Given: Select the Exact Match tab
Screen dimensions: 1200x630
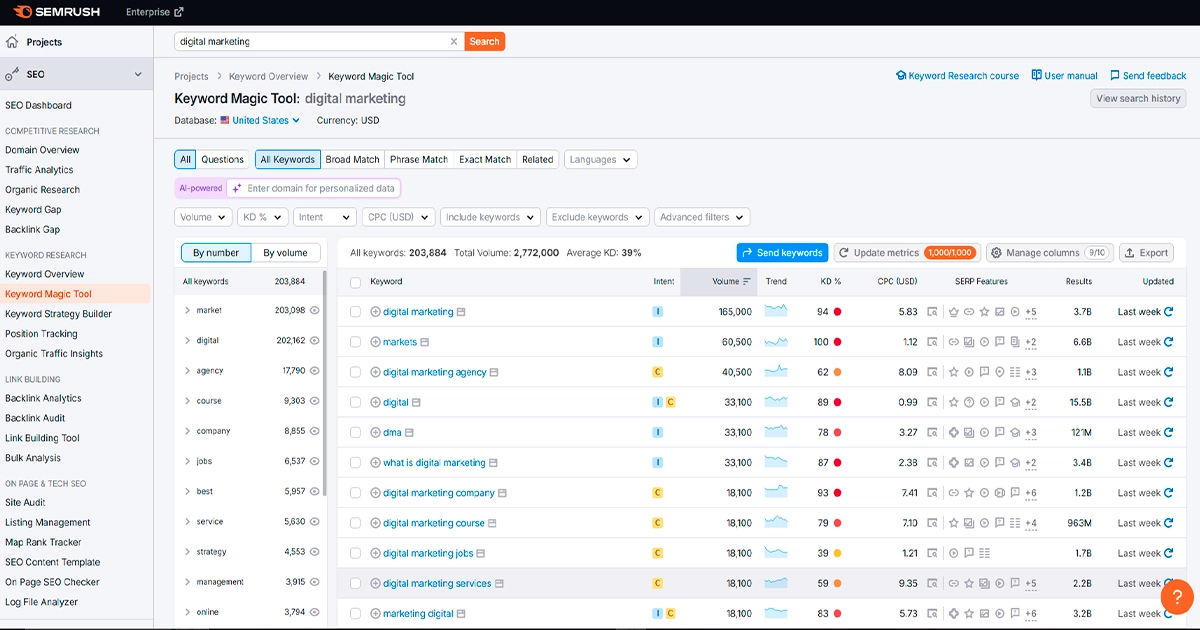Looking at the screenshot, I should tap(485, 160).
